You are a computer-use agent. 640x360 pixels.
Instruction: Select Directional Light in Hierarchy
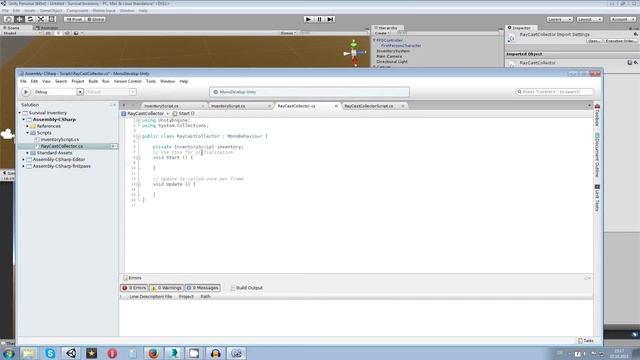pos(392,62)
